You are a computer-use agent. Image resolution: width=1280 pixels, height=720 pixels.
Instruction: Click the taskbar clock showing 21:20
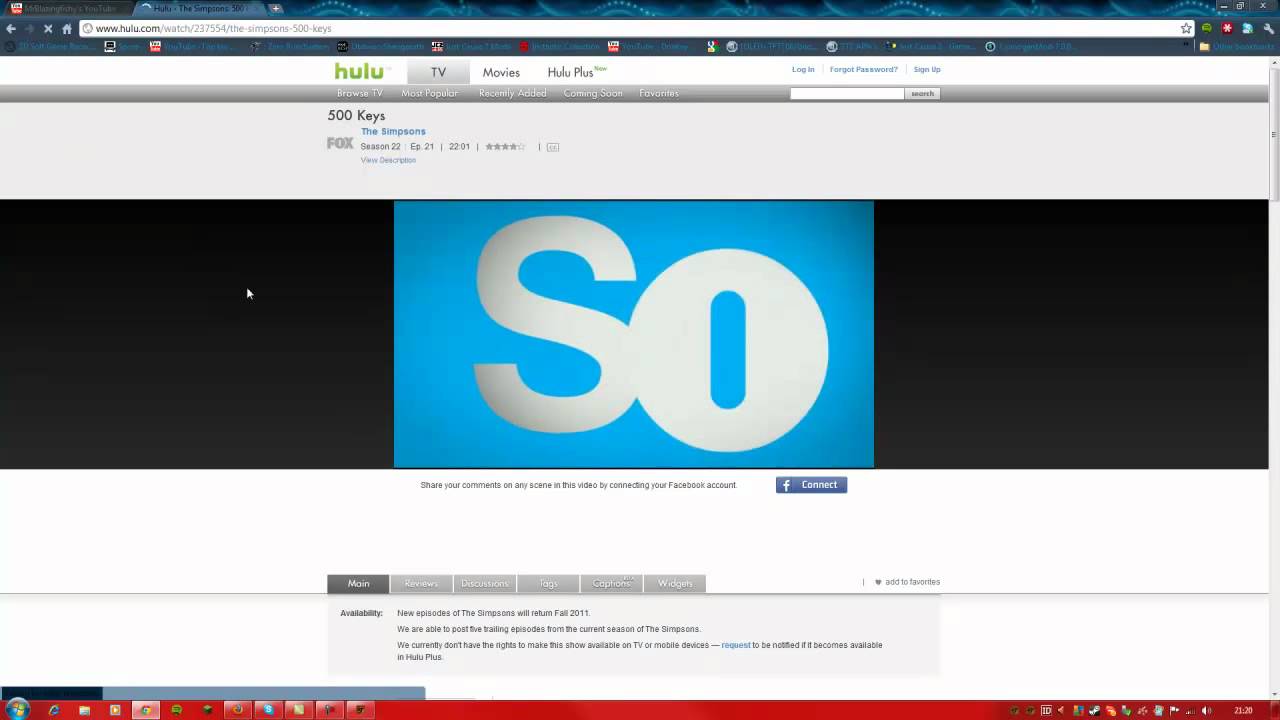point(1243,711)
